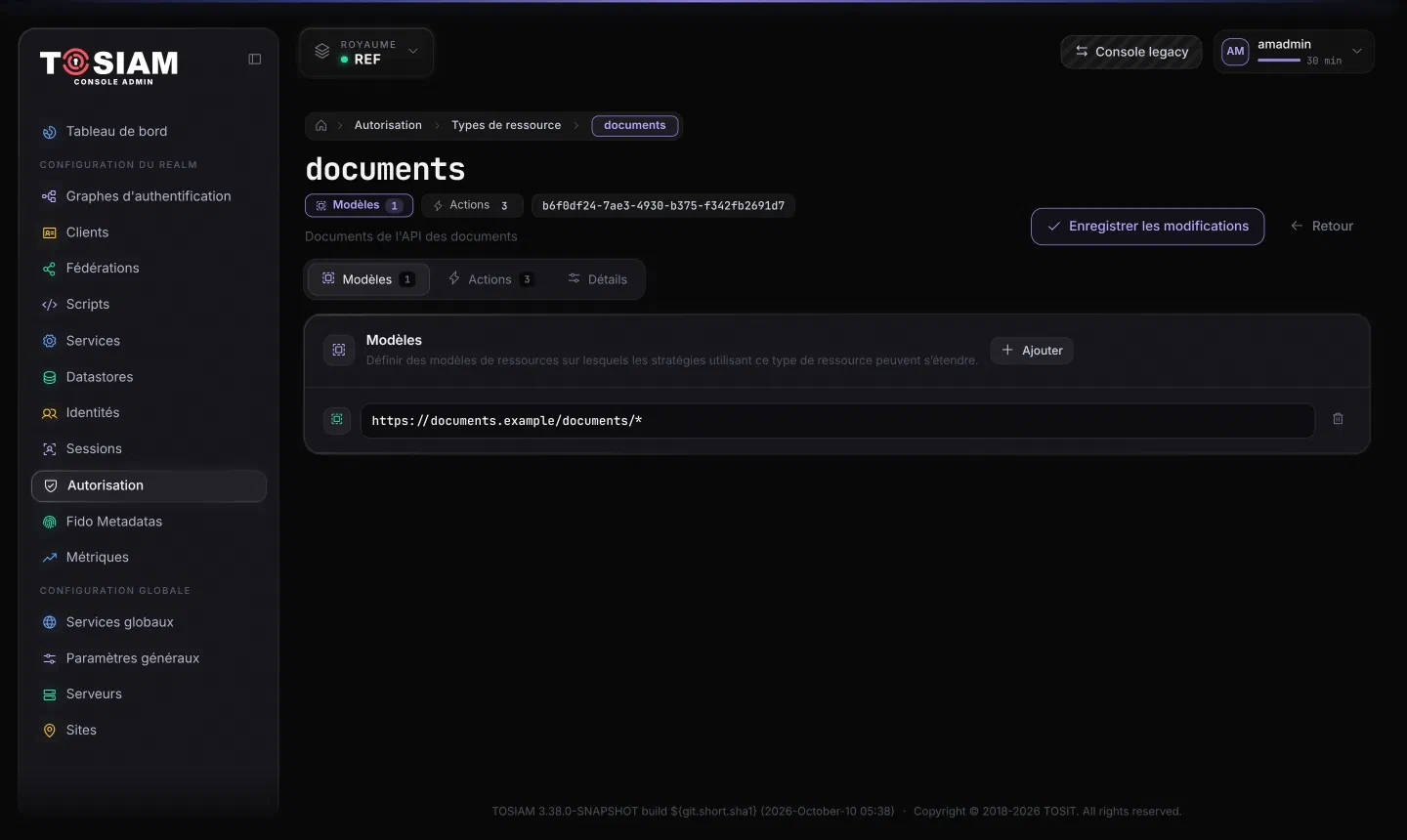1407x840 pixels.
Task: Click the Serveurs server icon
Action: tap(50, 694)
